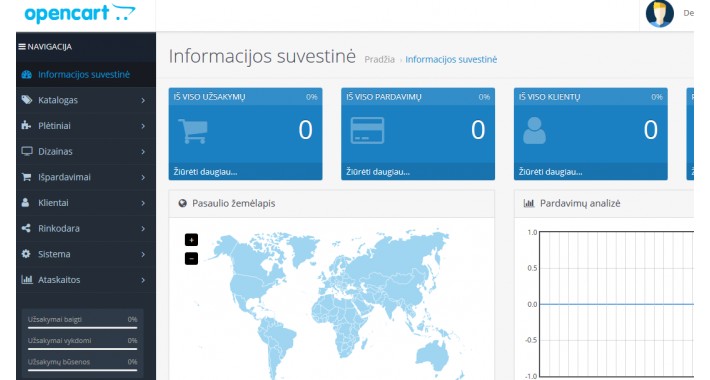Click the 0 value in Iš viso pardavimų tile
Screen dimensions: 710x380
478,130
